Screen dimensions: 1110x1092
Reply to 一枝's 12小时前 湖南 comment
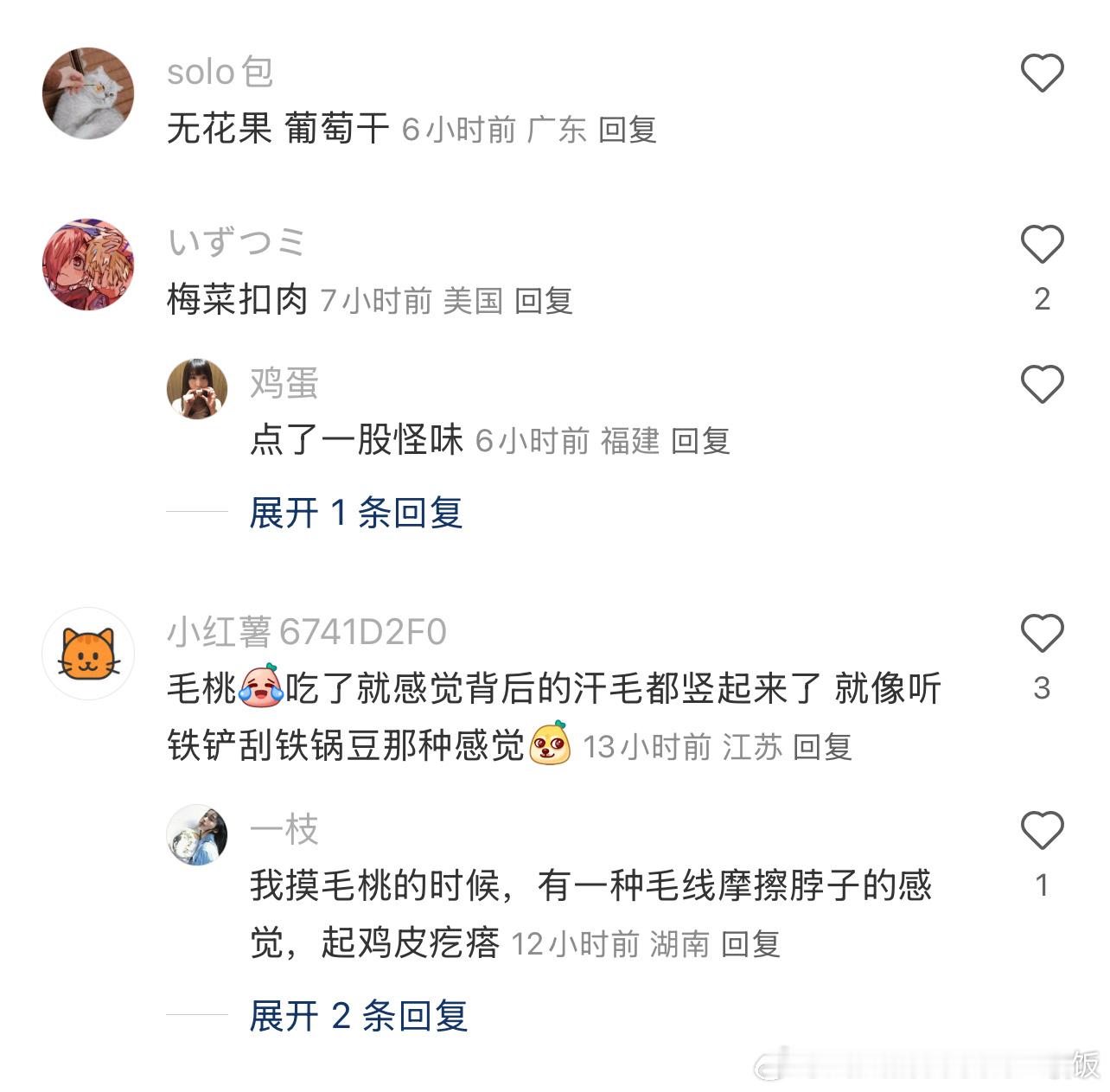coord(750,944)
